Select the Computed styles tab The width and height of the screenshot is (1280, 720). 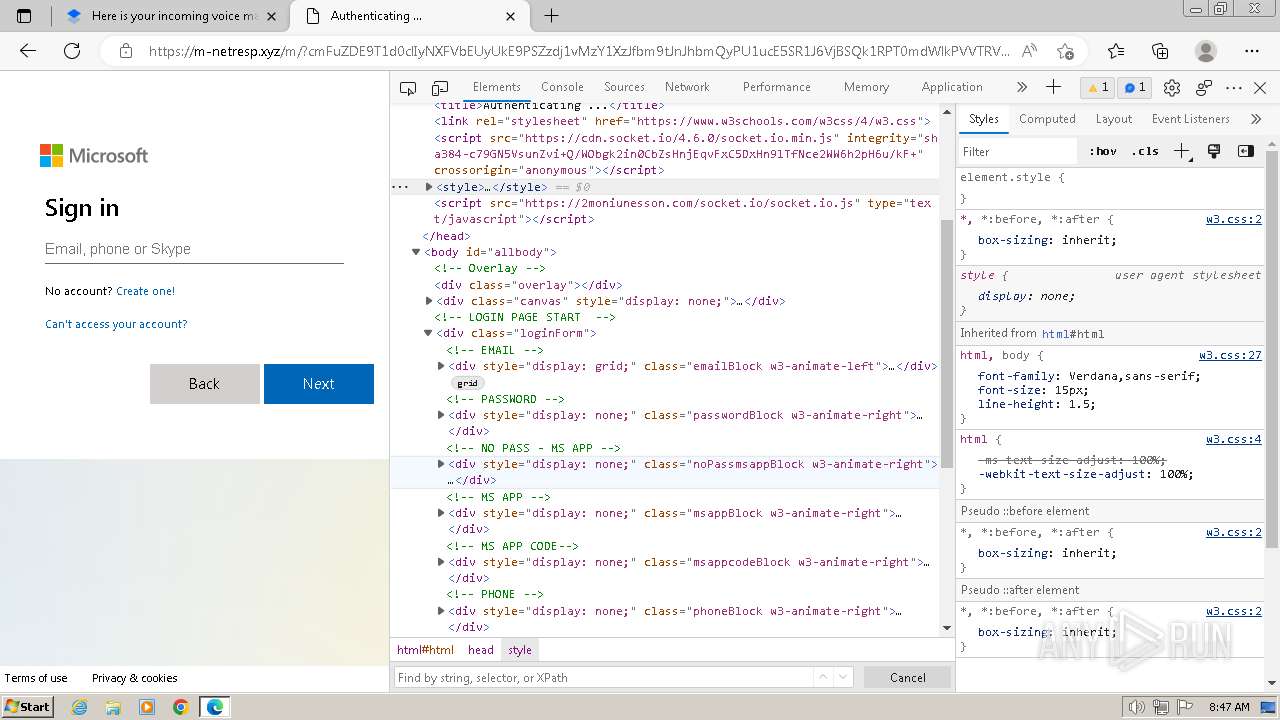(1047, 119)
